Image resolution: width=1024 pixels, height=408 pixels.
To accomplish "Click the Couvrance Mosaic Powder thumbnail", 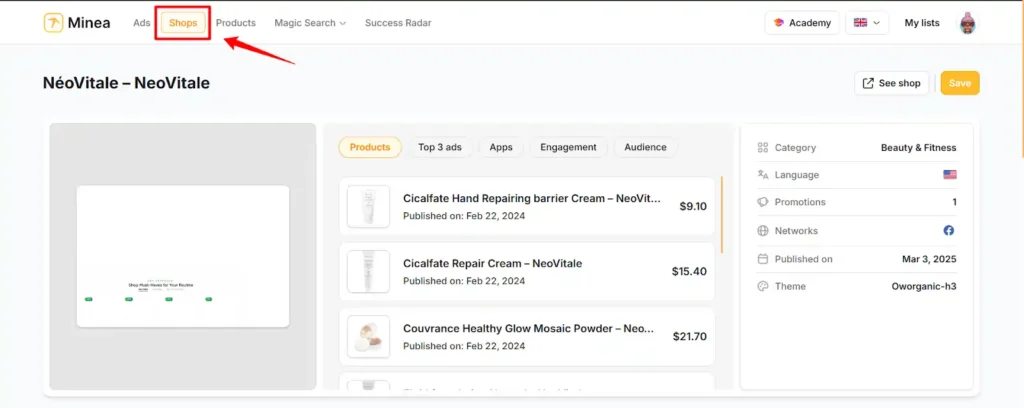I will (368, 337).
